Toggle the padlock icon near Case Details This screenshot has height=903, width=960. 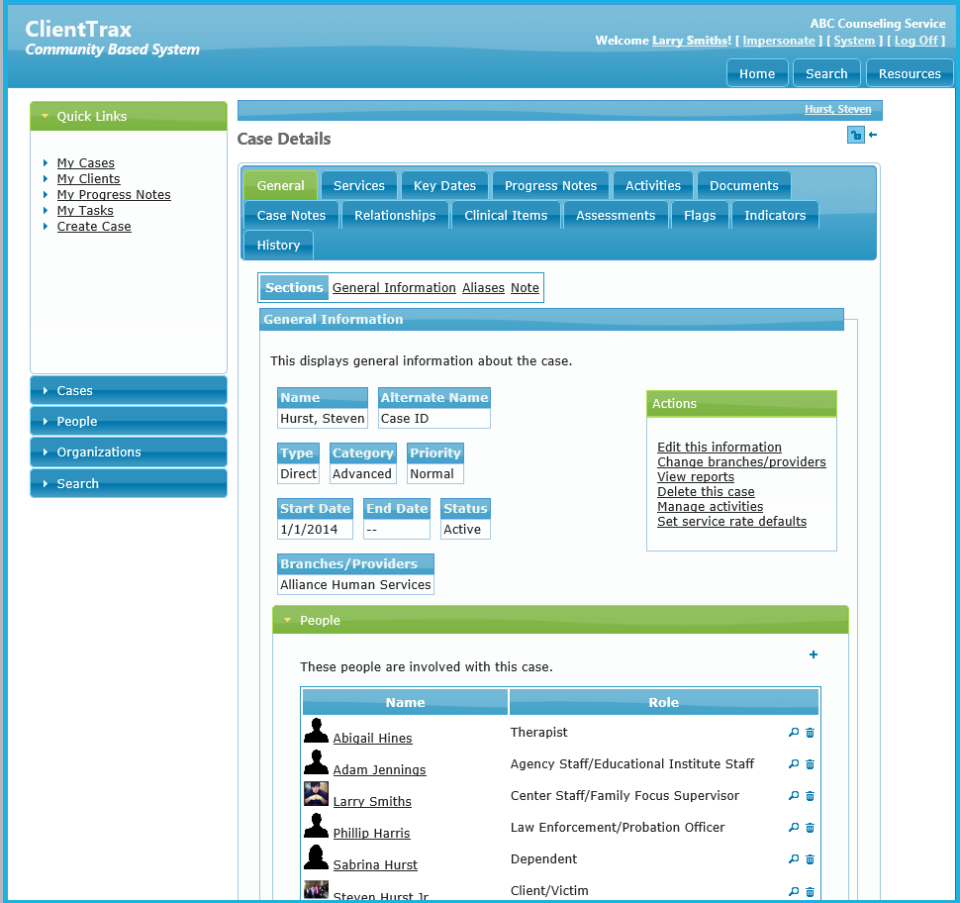(x=855, y=134)
